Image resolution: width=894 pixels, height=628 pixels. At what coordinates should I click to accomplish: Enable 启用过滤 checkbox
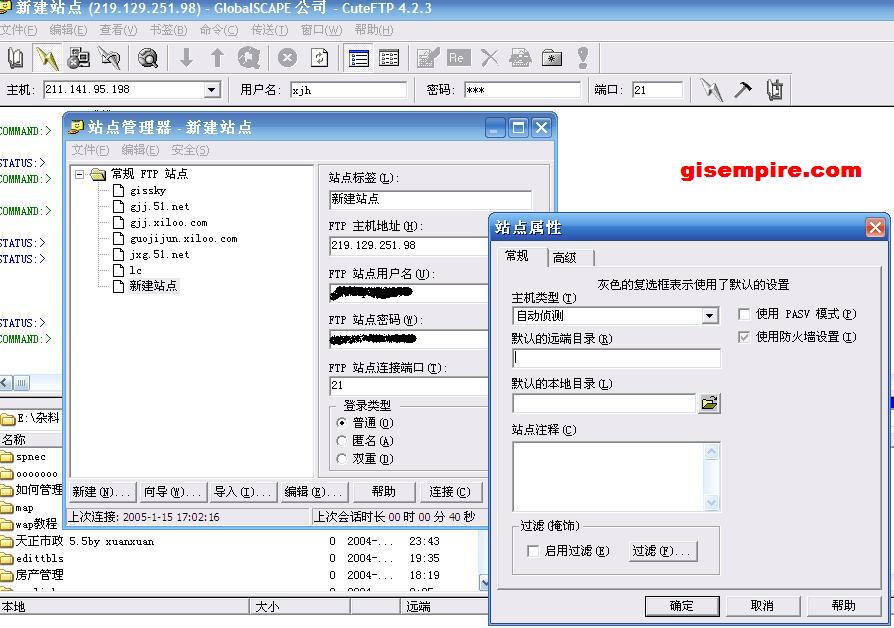[533, 551]
